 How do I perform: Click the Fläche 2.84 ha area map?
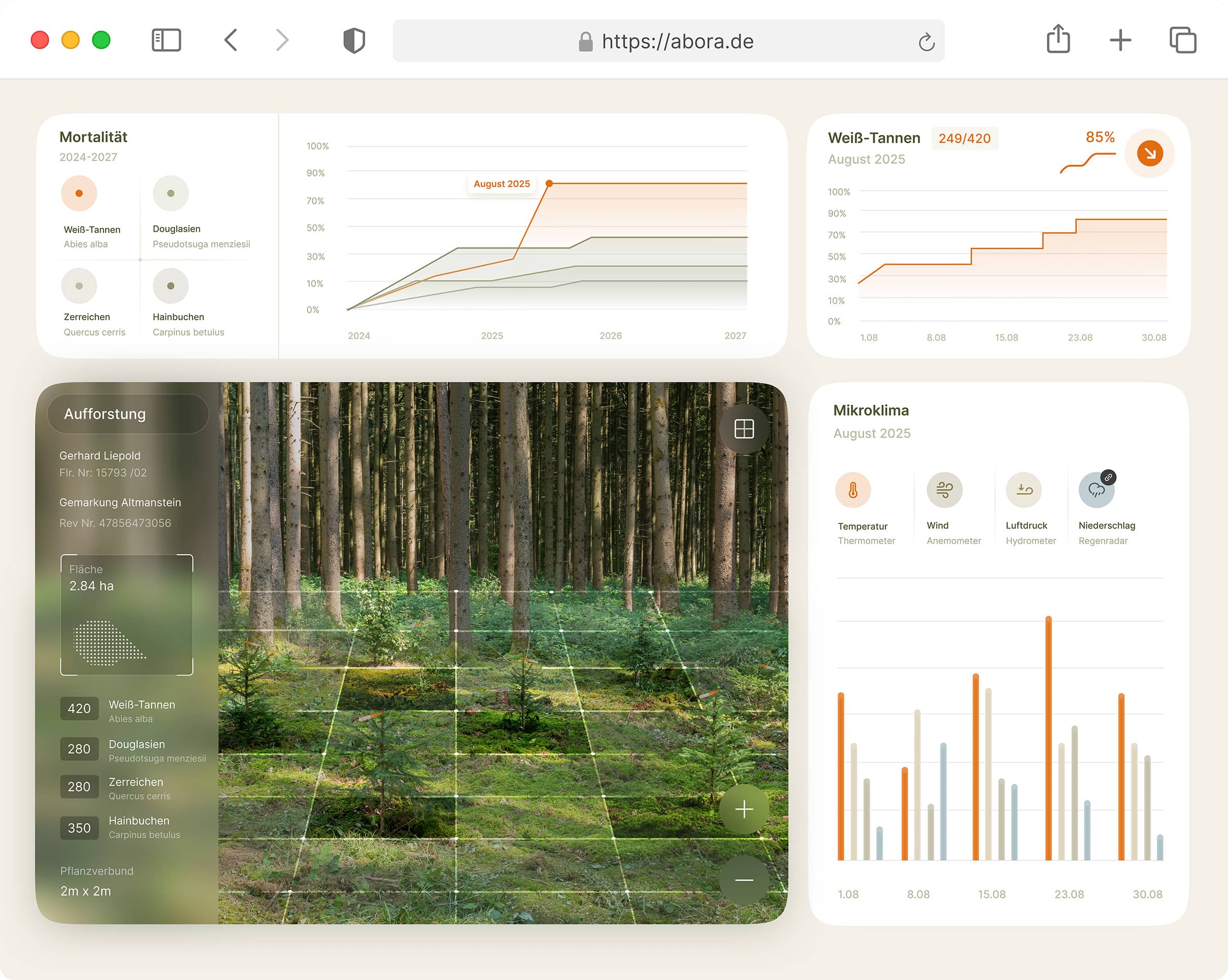(x=126, y=615)
